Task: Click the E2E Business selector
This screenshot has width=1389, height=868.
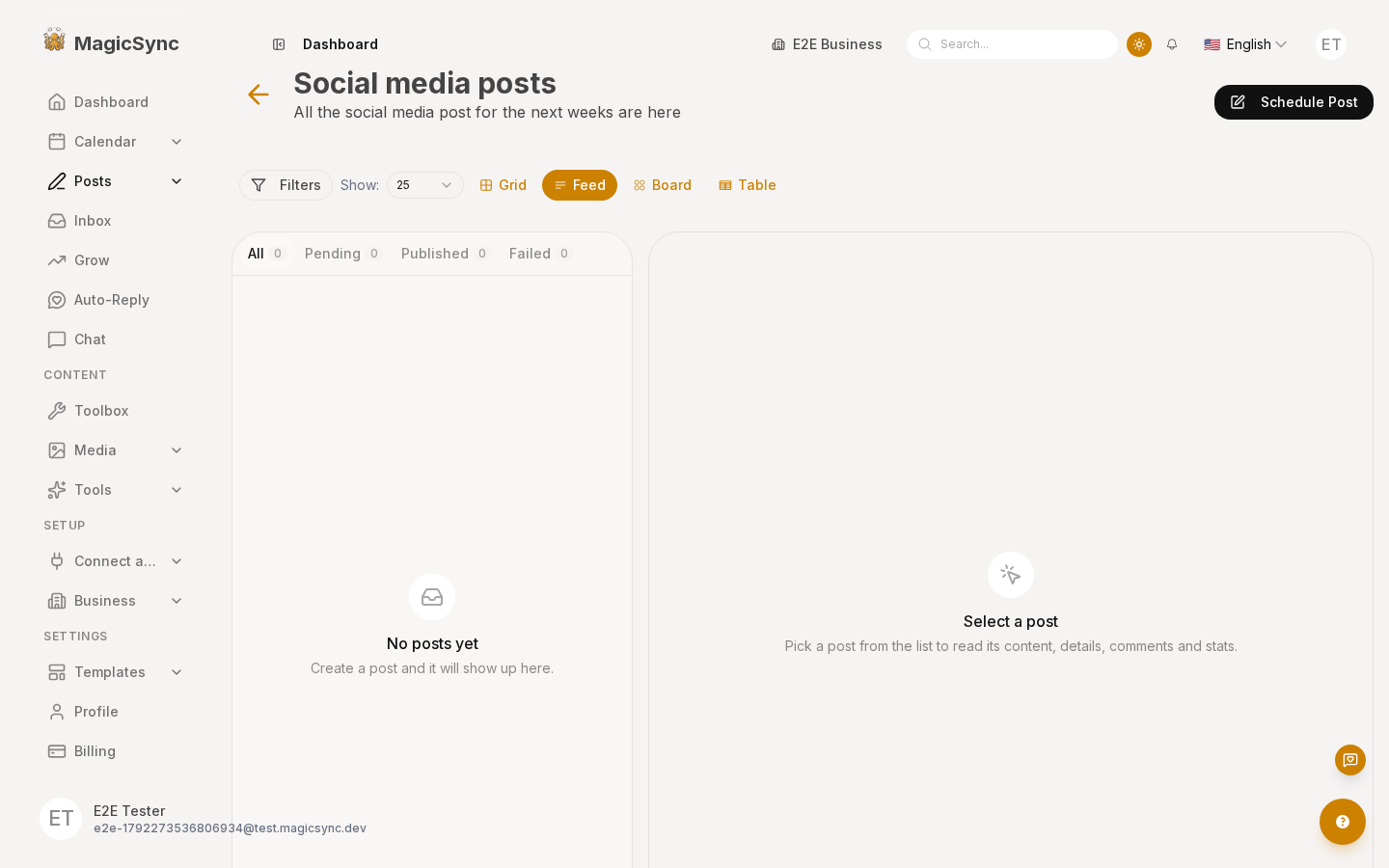Action: click(x=827, y=44)
